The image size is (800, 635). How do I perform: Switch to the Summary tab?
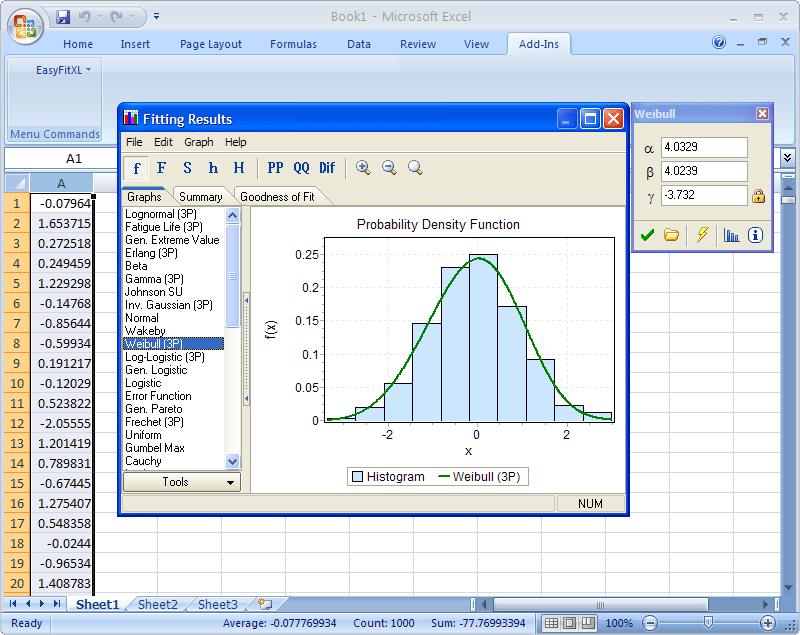pyautogui.click(x=201, y=197)
